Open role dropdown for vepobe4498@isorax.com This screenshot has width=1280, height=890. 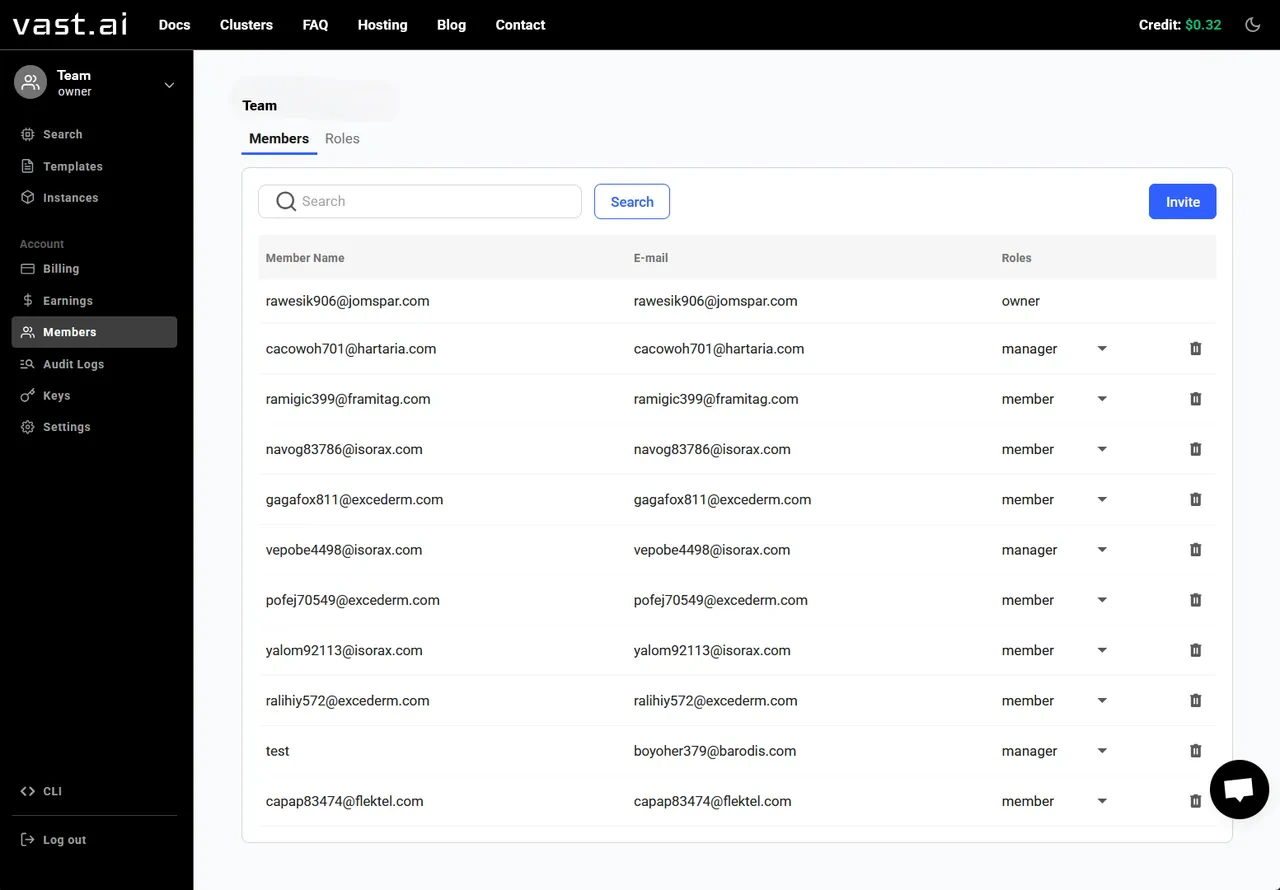click(x=1102, y=549)
